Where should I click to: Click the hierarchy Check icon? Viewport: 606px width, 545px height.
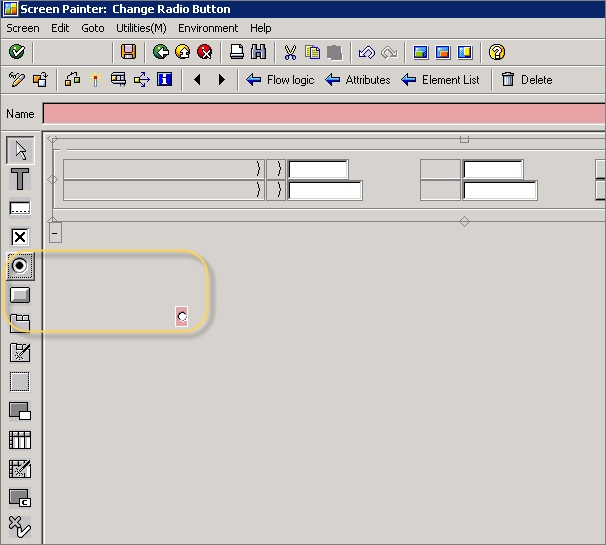click(x=72, y=80)
